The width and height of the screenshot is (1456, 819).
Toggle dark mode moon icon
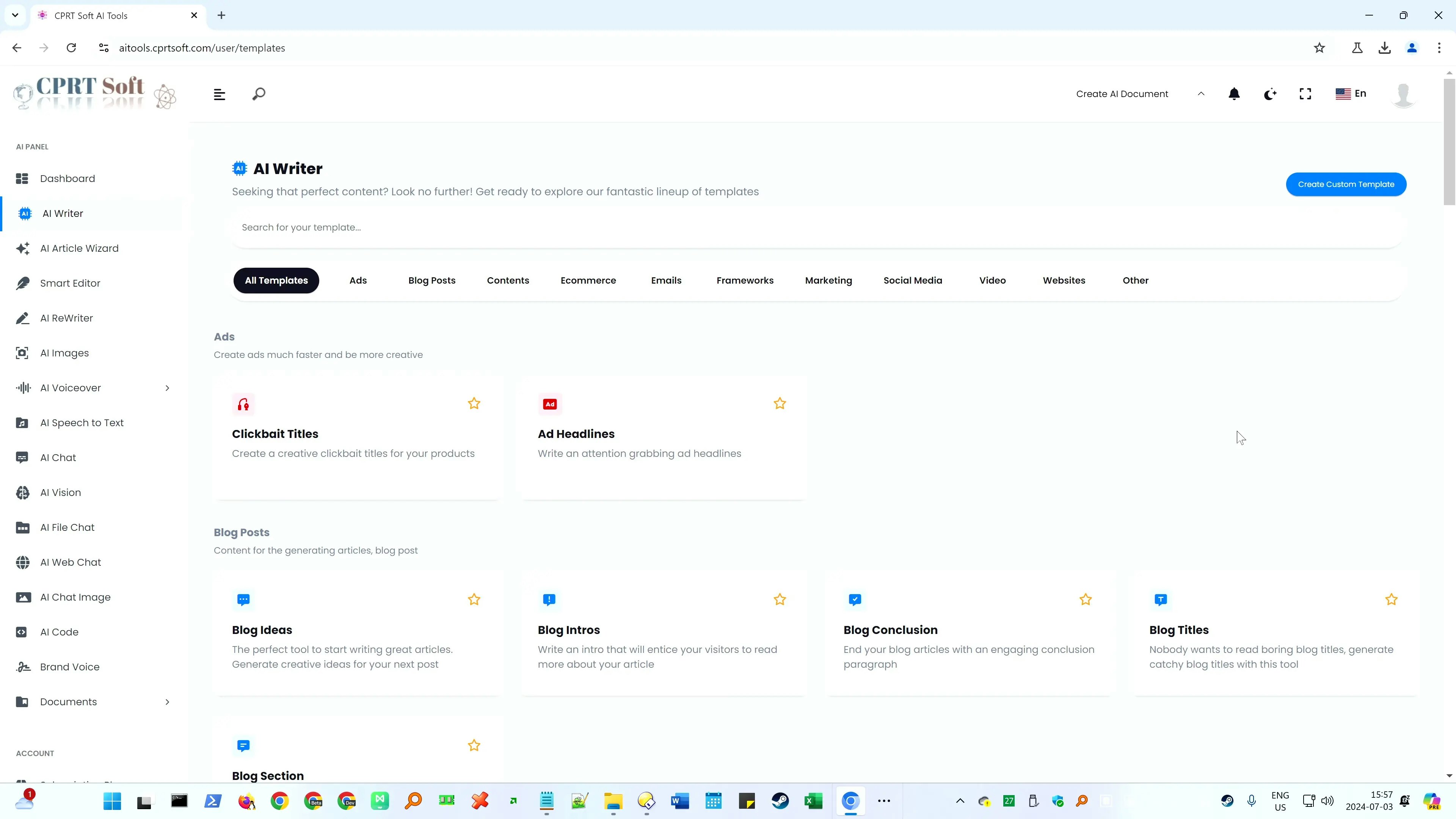click(1269, 94)
